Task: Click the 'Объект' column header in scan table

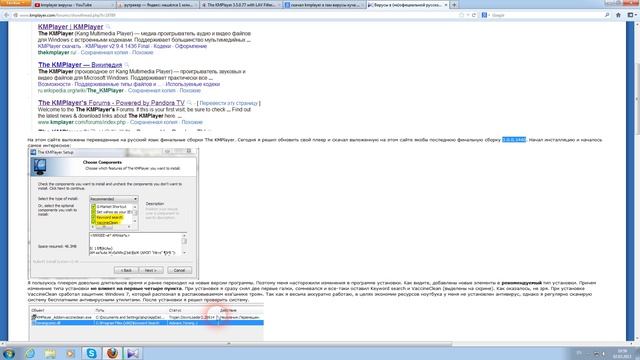Action: [x=38, y=311]
